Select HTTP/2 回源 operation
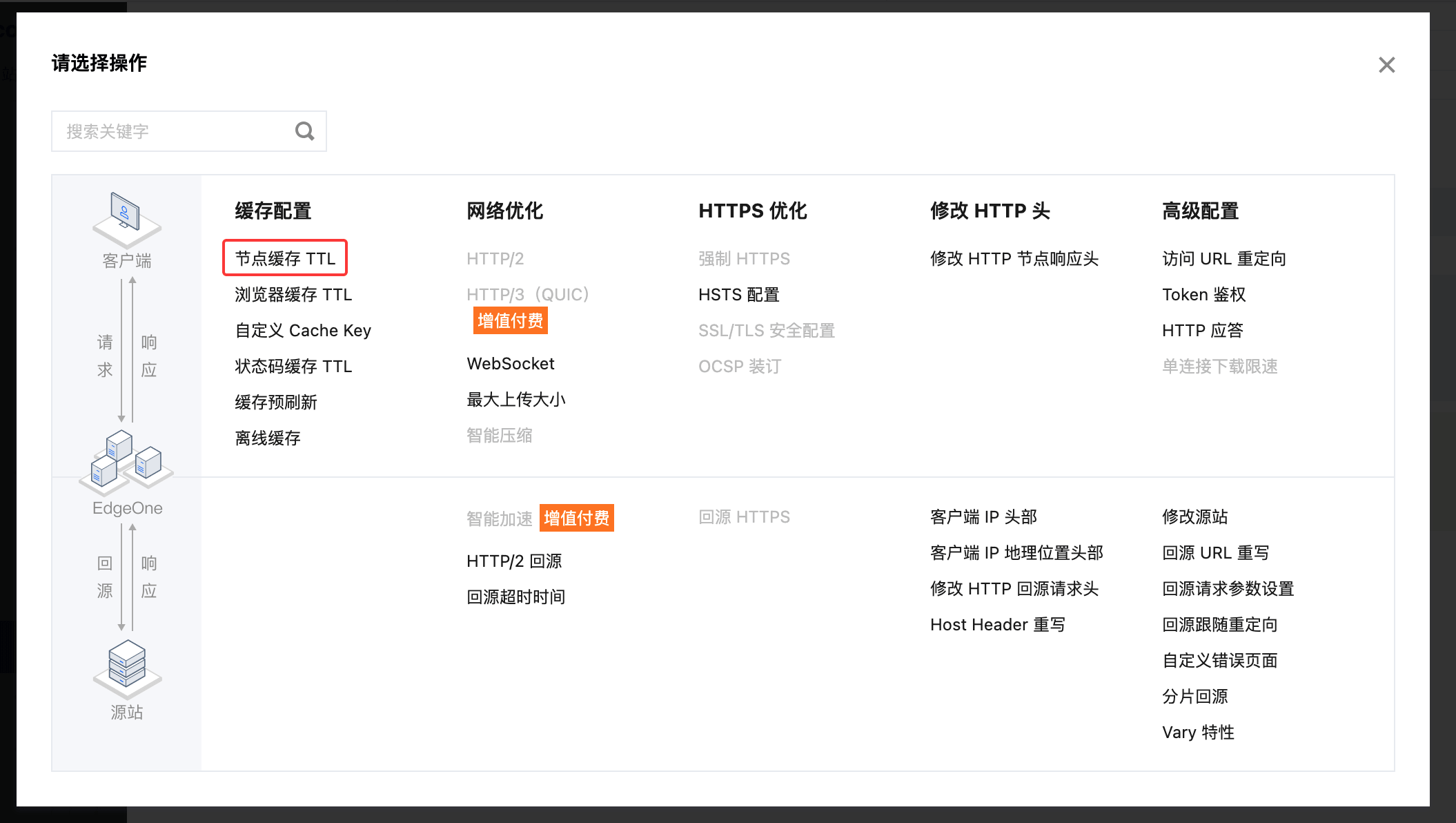 click(x=514, y=561)
